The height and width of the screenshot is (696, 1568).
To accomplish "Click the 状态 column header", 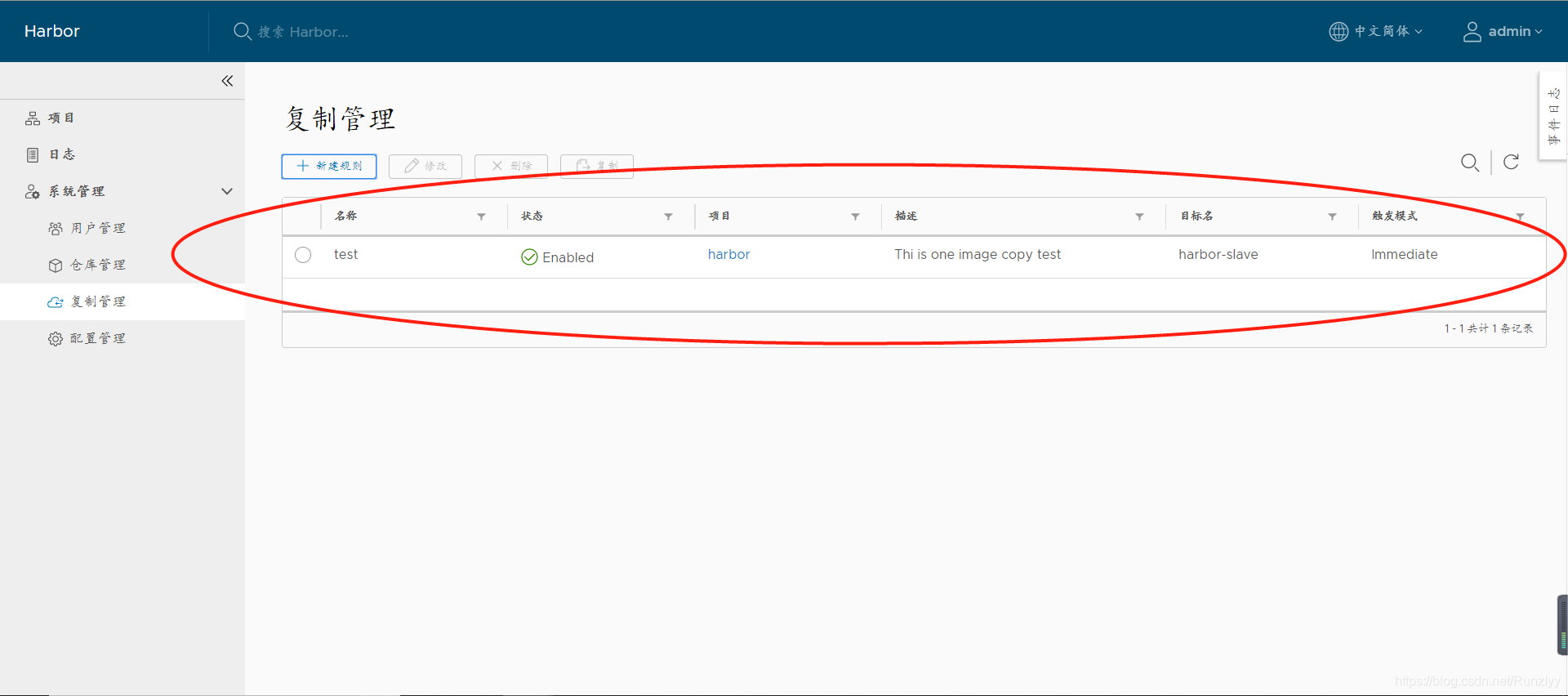I will pyautogui.click(x=532, y=216).
